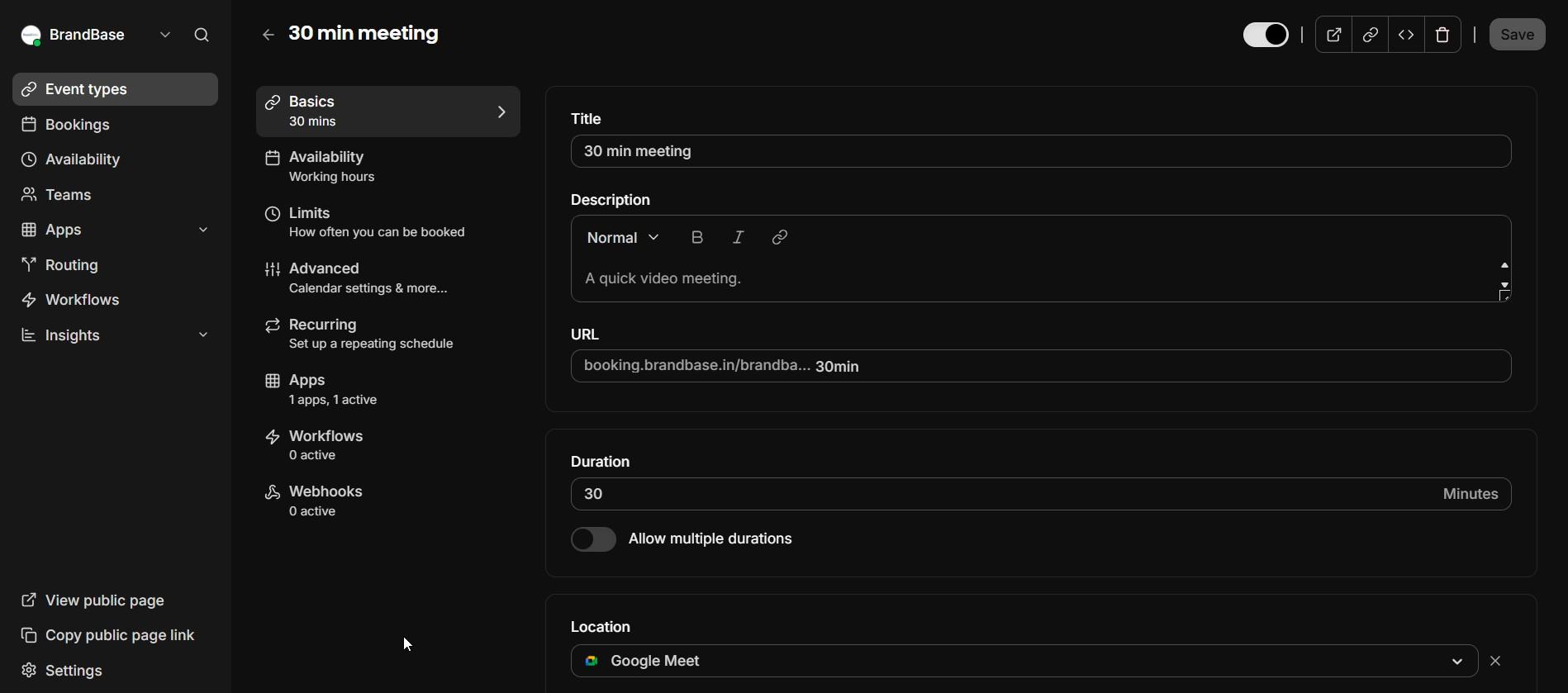Click the Advanced sliders icon
This screenshot has width=1568, height=693.
pos(273,270)
